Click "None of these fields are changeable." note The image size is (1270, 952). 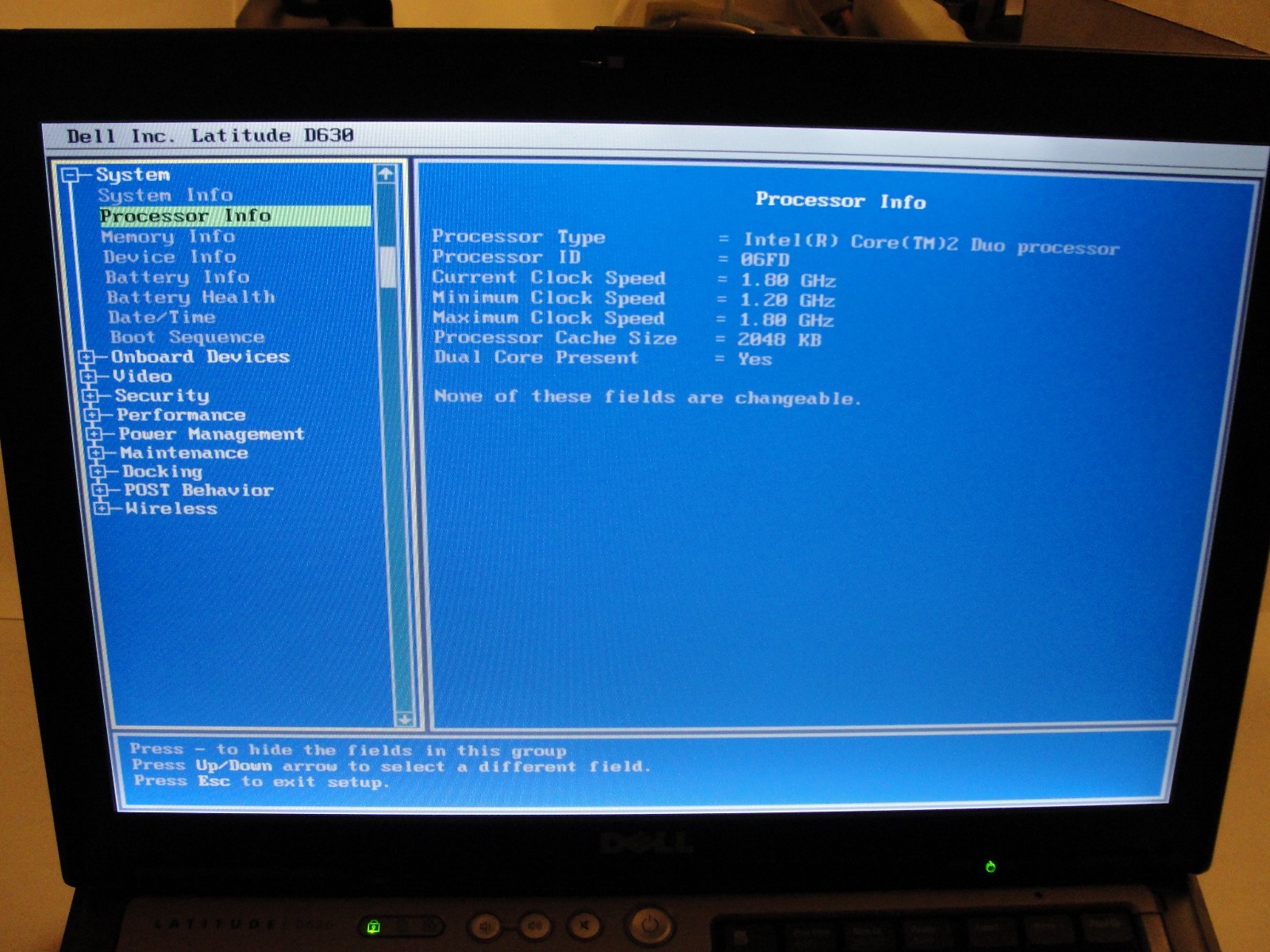point(647,397)
